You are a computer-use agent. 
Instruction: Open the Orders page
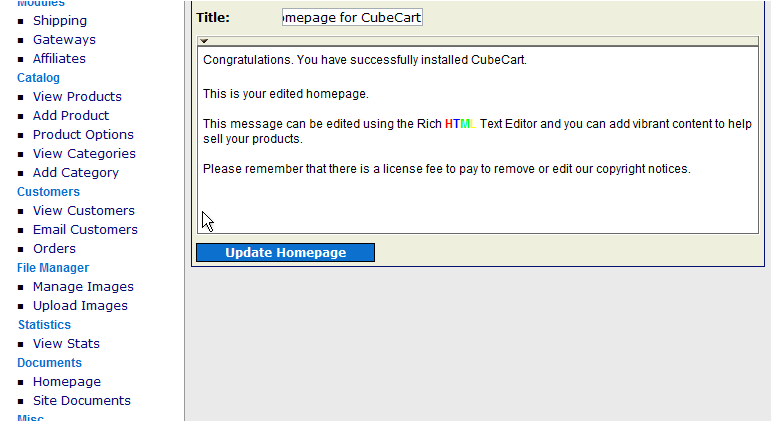[54, 248]
